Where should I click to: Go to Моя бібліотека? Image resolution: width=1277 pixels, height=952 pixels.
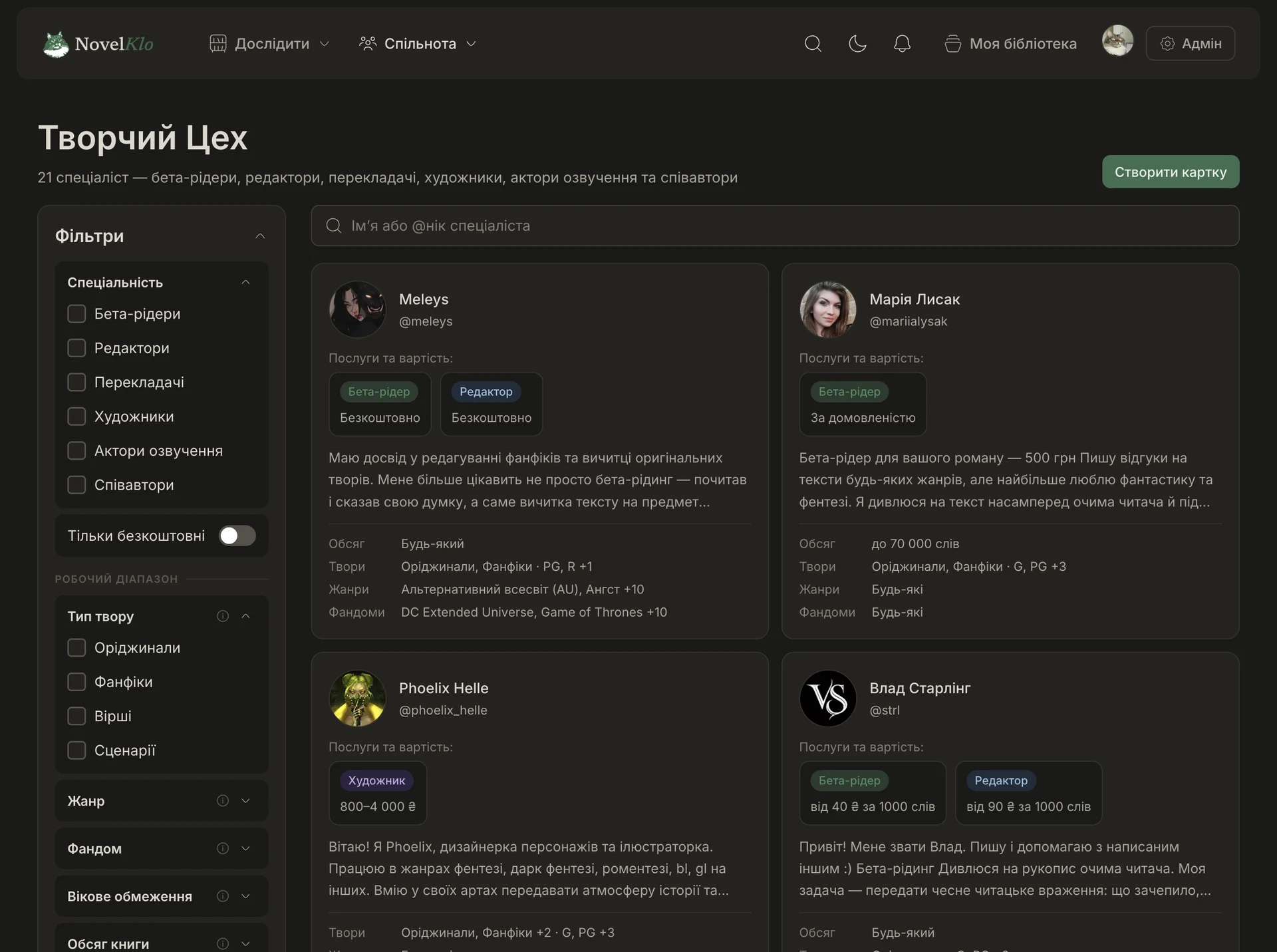pyautogui.click(x=1010, y=44)
